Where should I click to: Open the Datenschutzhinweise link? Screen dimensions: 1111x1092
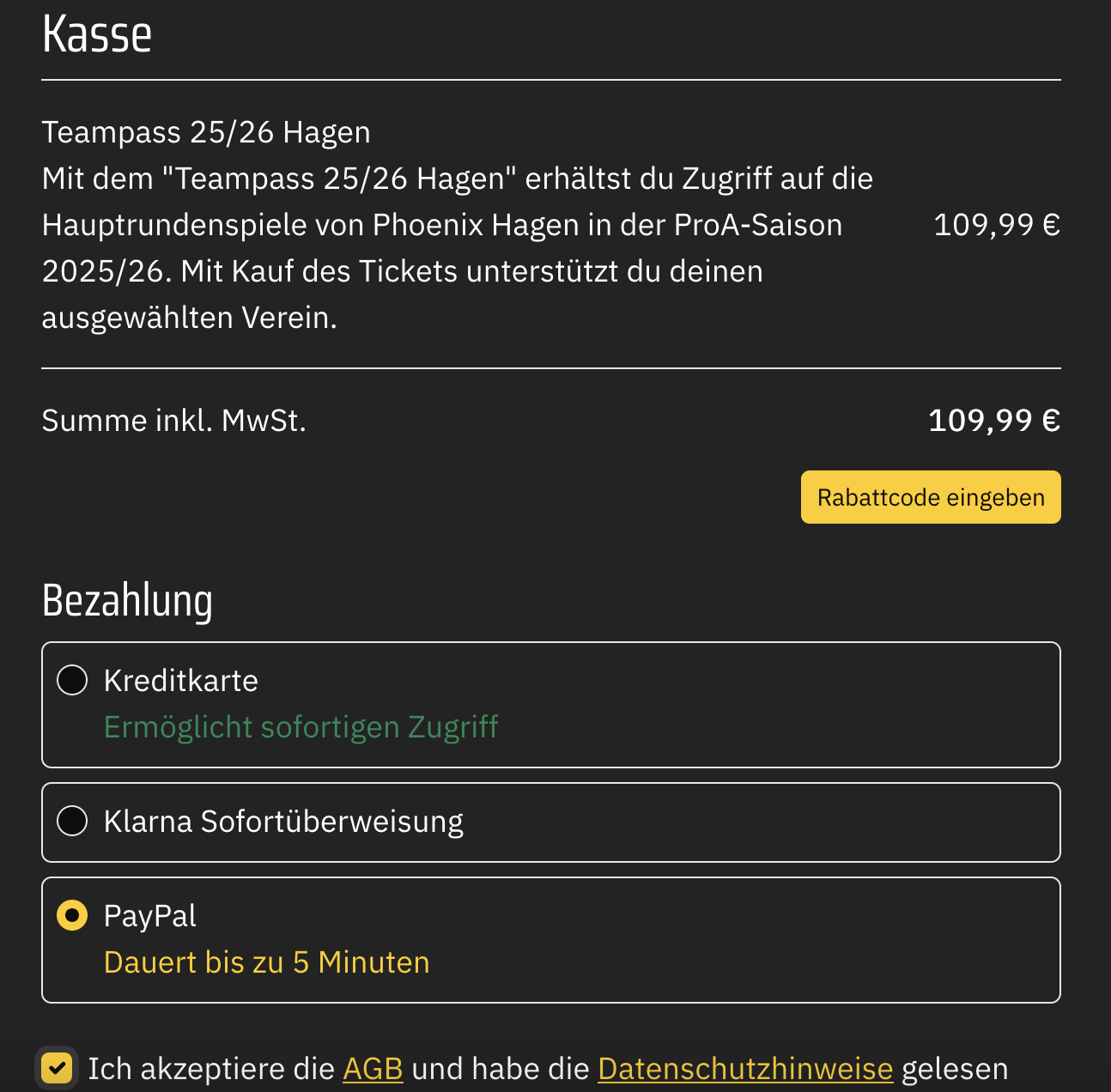pos(745,1070)
